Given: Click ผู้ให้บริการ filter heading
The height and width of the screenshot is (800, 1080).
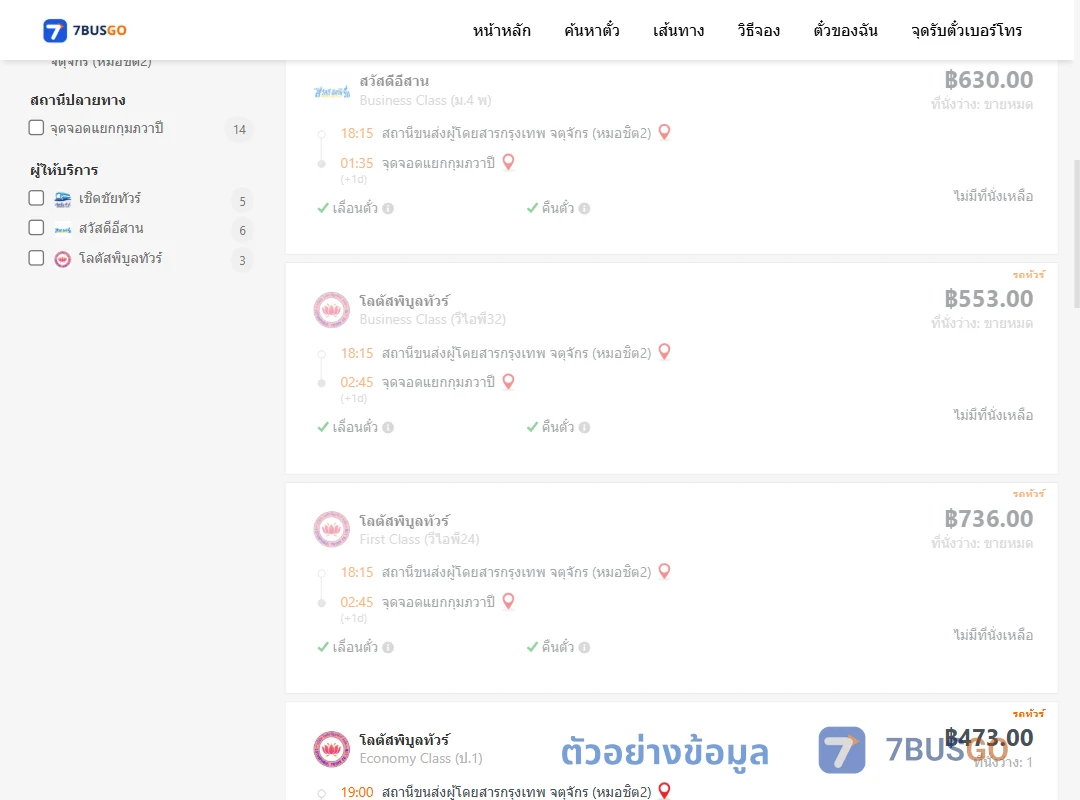Looking at the screenshot, I should (x=63, y=170).
